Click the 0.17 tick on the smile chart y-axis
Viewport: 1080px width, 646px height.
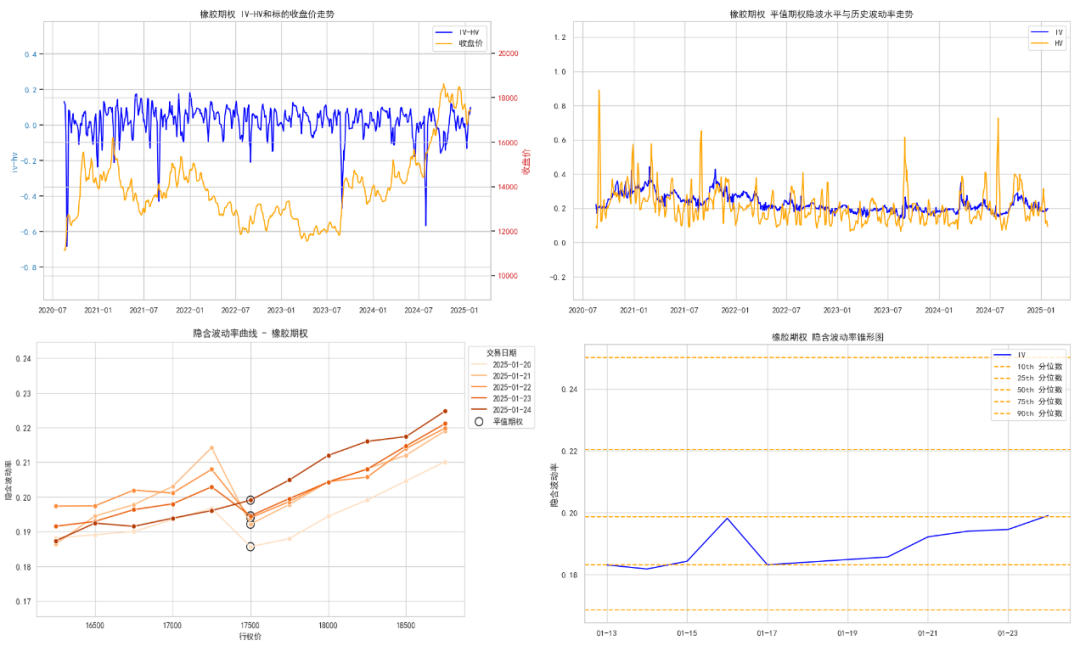point(23,602)
